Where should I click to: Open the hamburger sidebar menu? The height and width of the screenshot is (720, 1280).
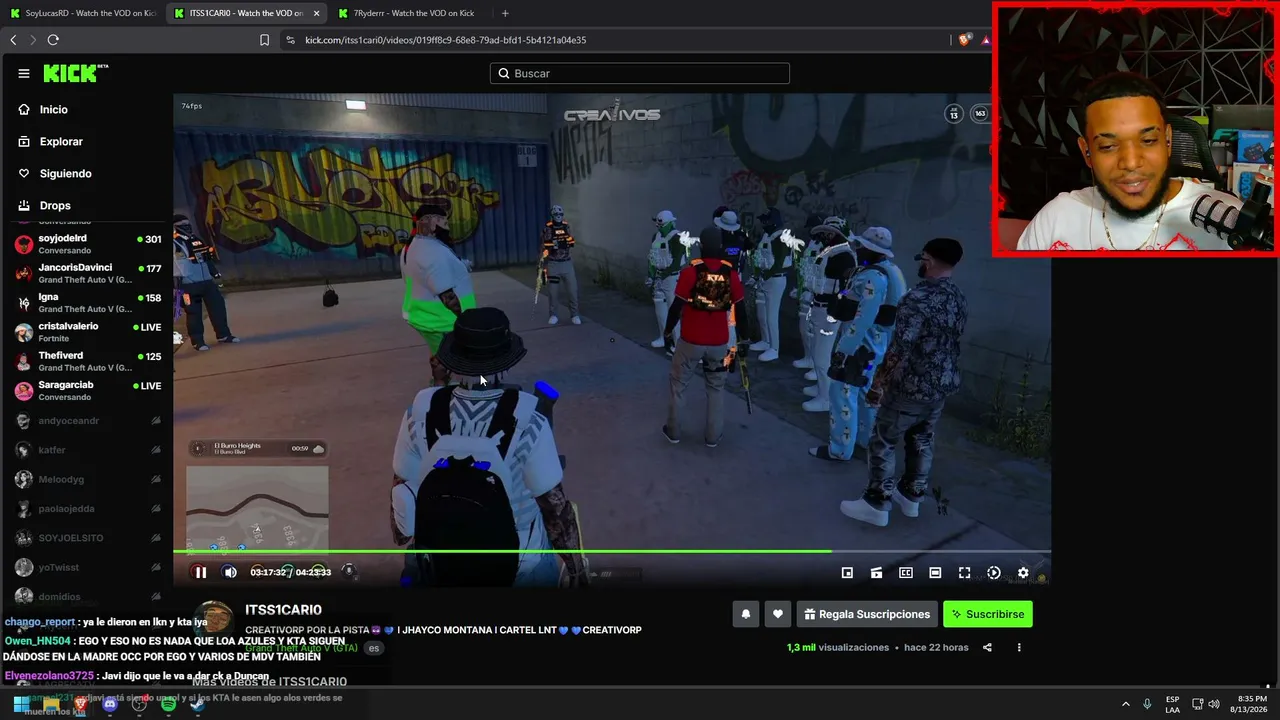(24, 73)
